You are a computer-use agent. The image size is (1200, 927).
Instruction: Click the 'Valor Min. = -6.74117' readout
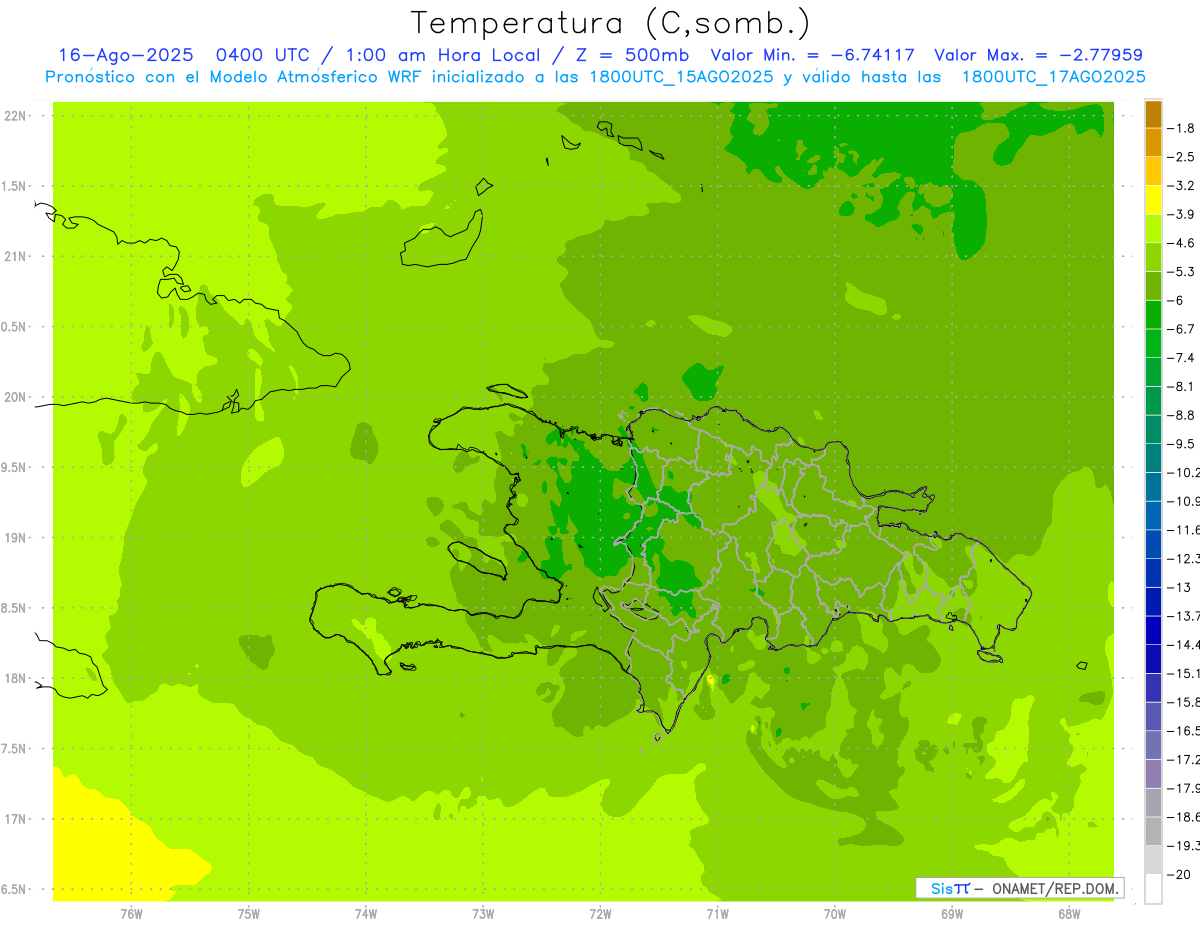click(812, 55)
